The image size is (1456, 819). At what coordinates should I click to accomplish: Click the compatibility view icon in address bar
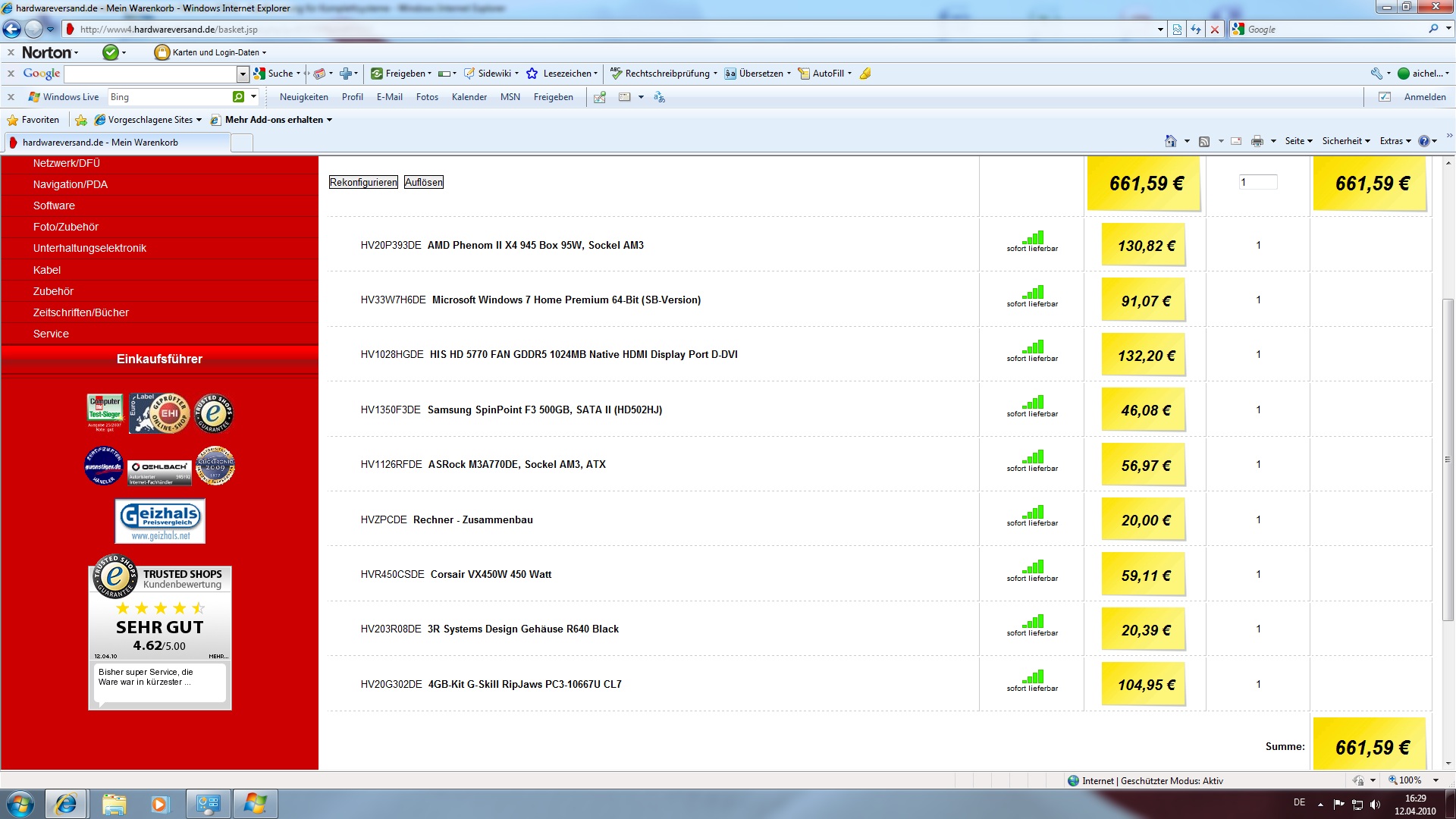tap(1177, 30)
